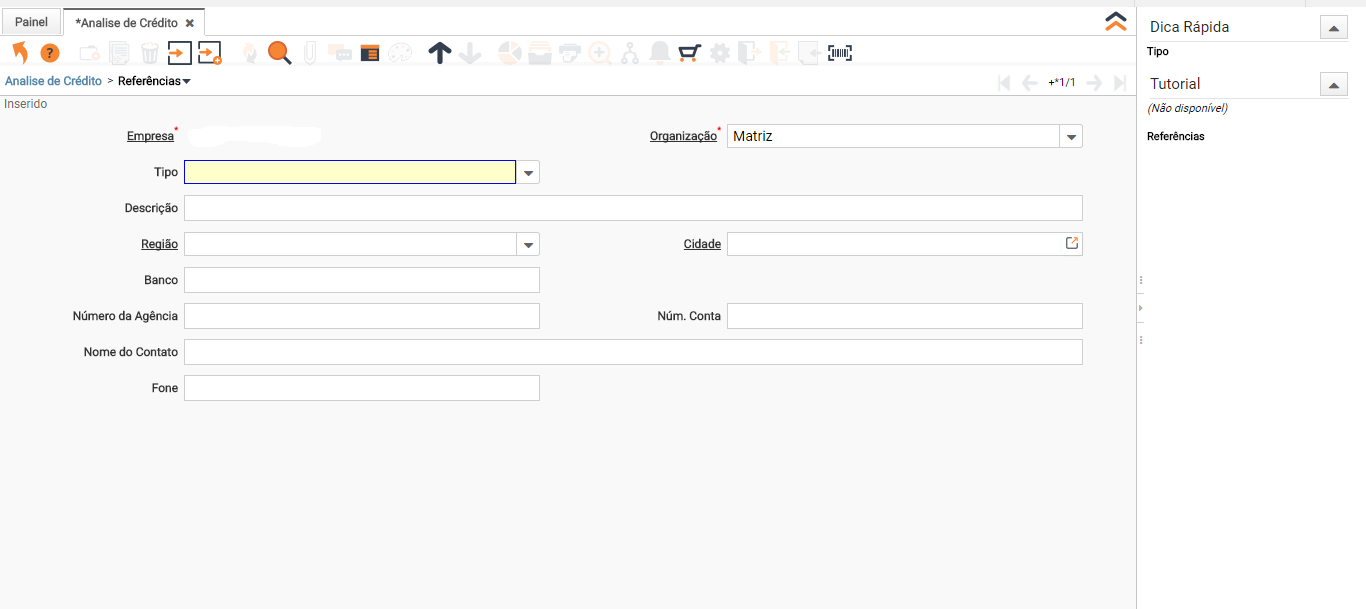Click the Descrição text field
Viewport: 1366px width, 609px height.
633,208
